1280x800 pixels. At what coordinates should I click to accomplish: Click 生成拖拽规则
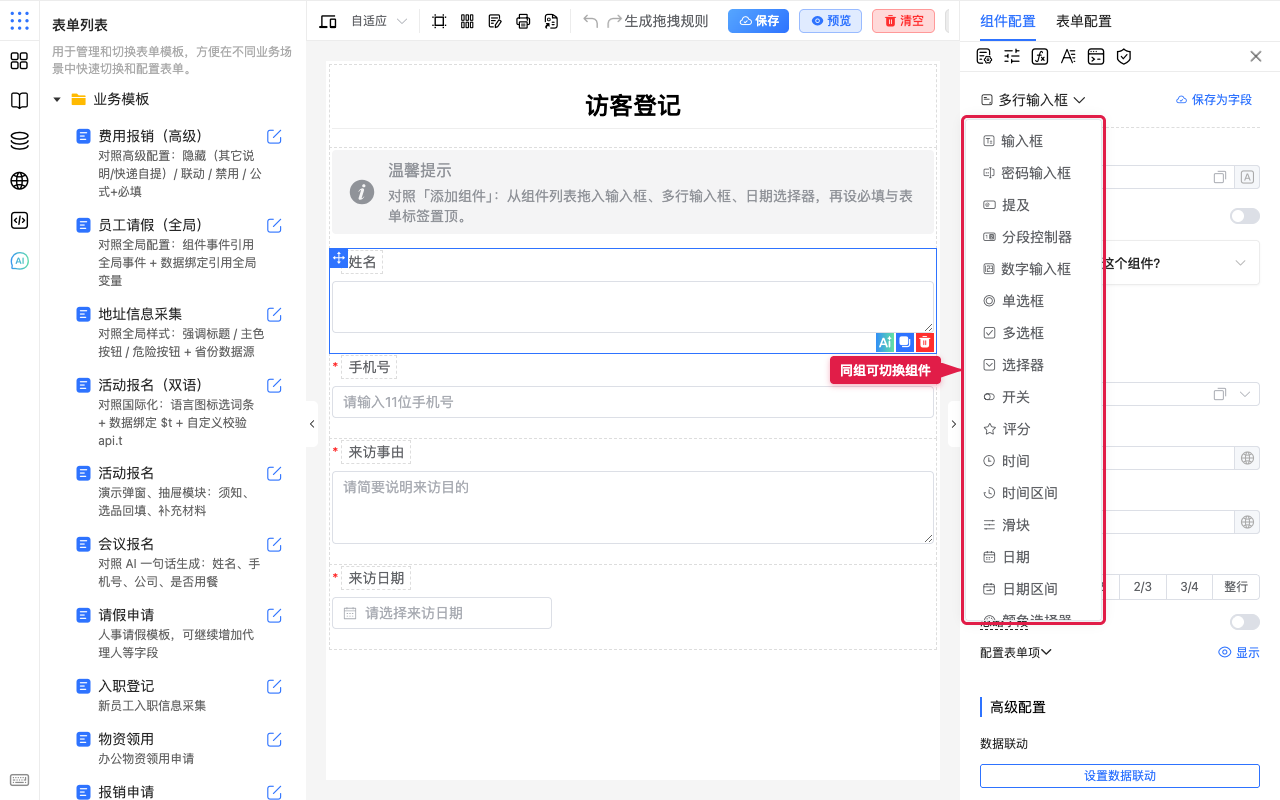[666, 21]
